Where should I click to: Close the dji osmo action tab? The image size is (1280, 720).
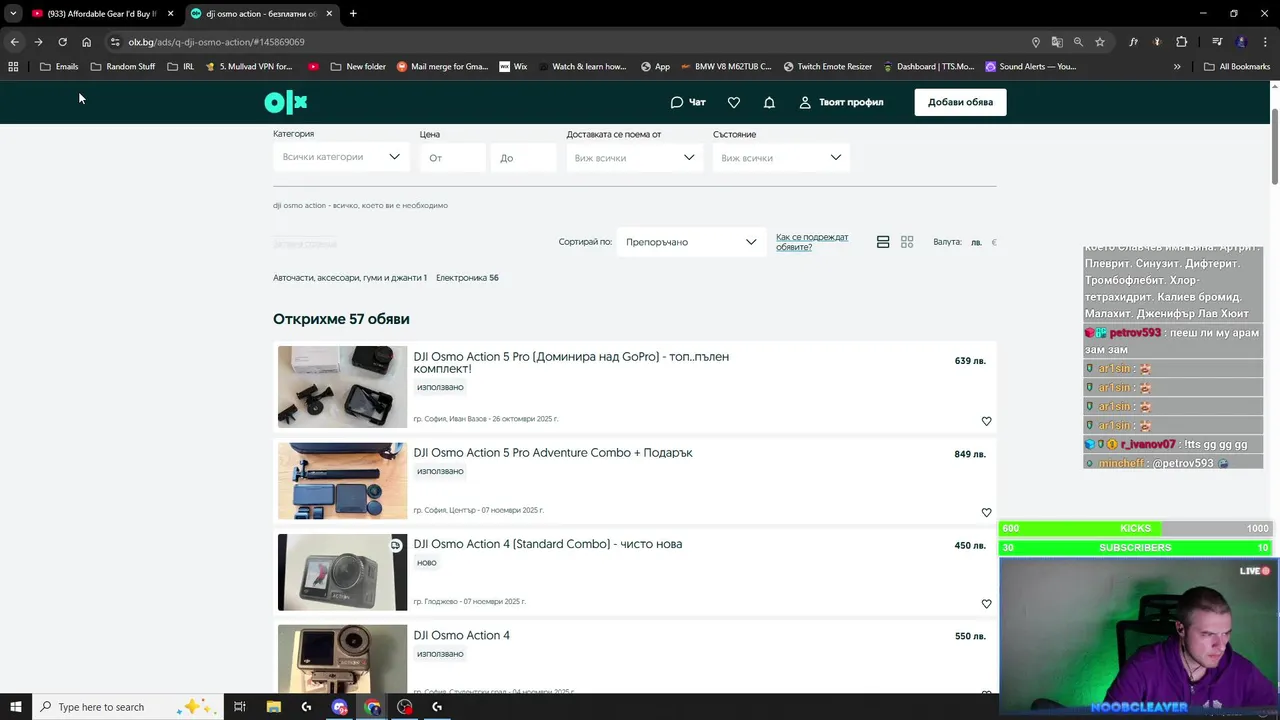[329, 14]
